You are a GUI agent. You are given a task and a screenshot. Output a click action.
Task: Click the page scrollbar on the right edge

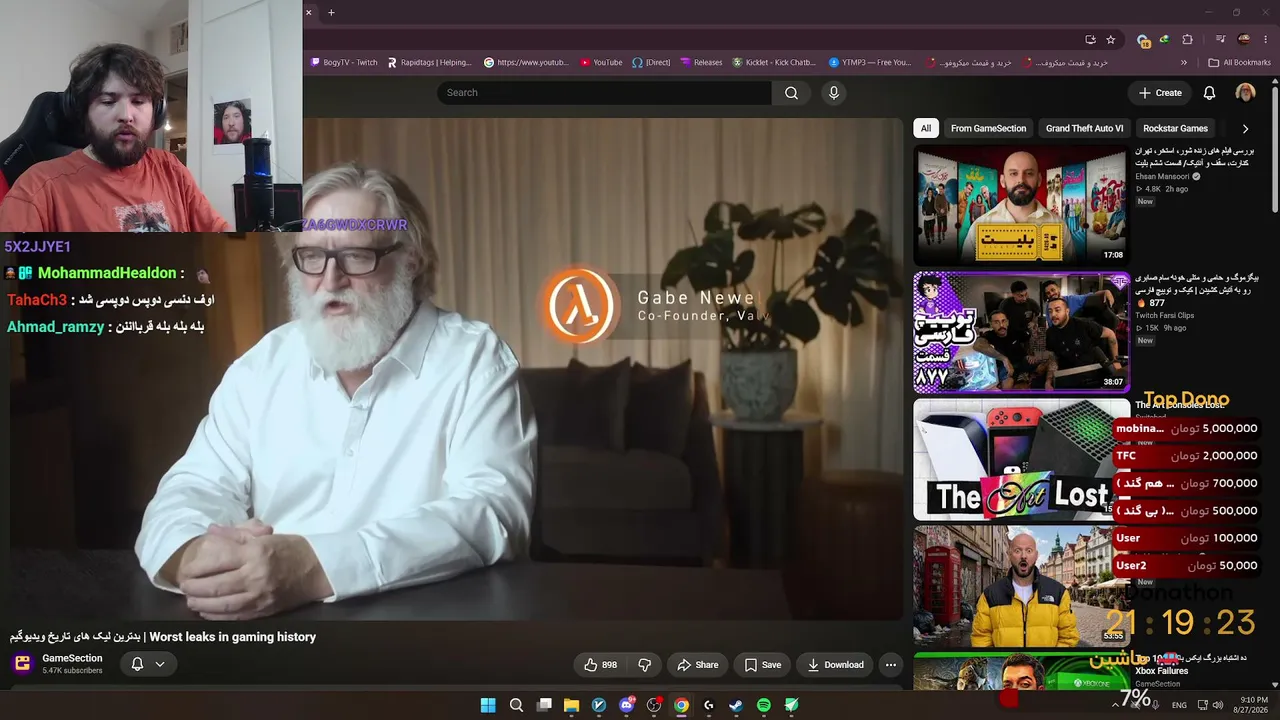(x=1275, y=150)
